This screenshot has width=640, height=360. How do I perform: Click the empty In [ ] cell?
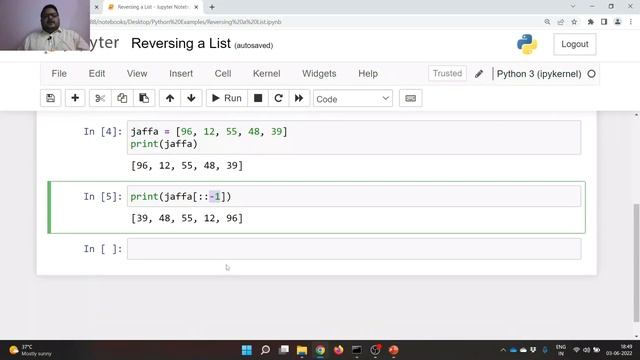354,249
